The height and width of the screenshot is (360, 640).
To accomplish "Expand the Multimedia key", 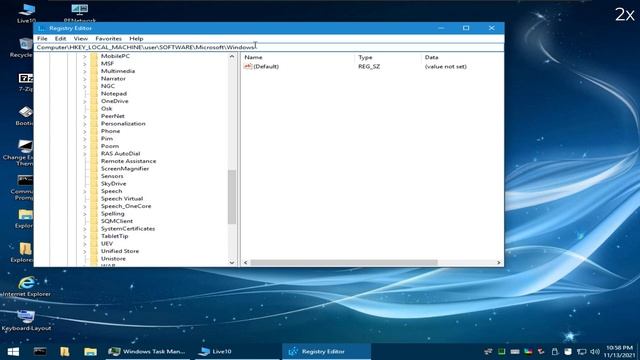I will coord(84,71).
